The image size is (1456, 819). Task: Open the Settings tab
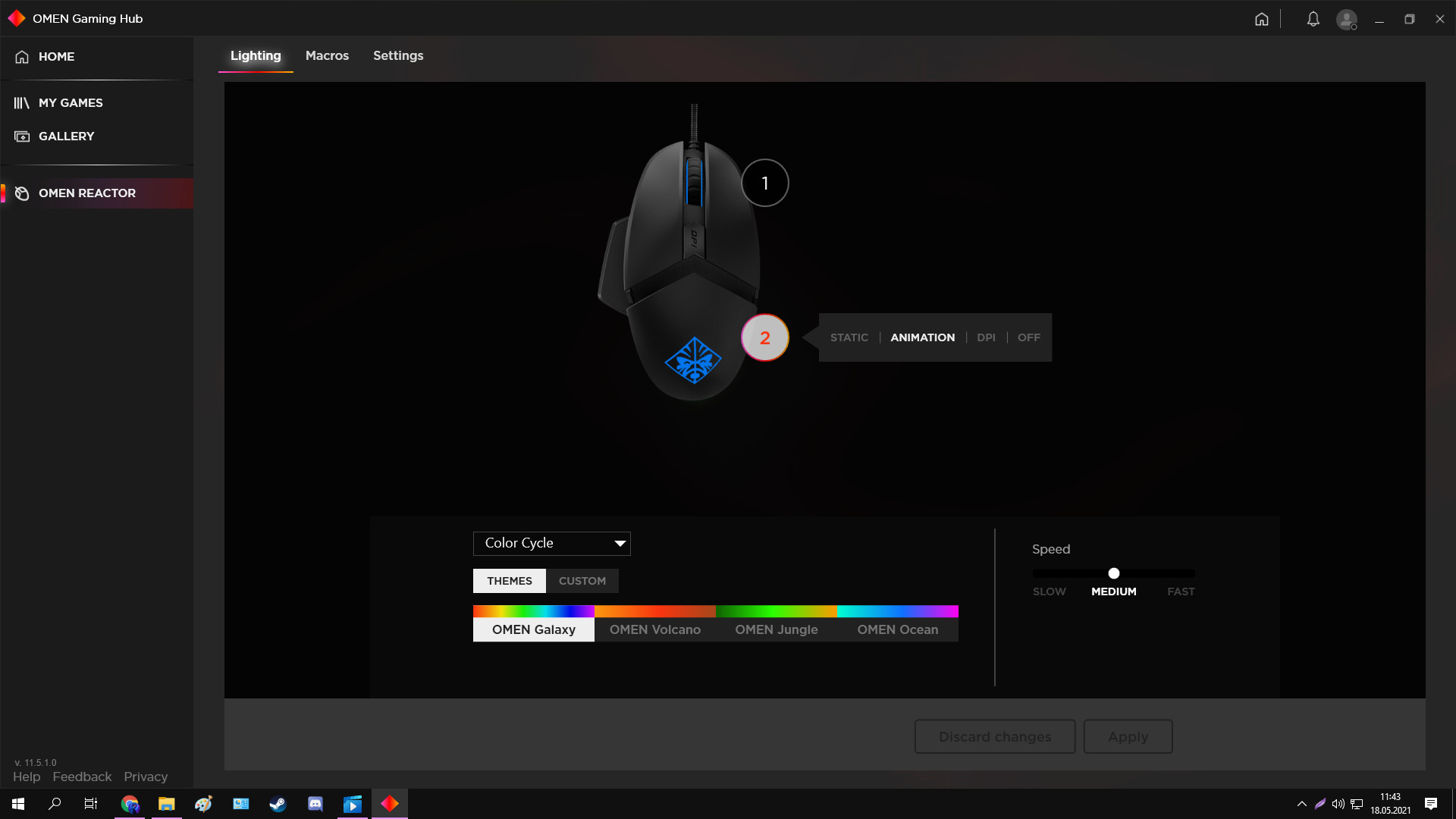tap(397, 55)
